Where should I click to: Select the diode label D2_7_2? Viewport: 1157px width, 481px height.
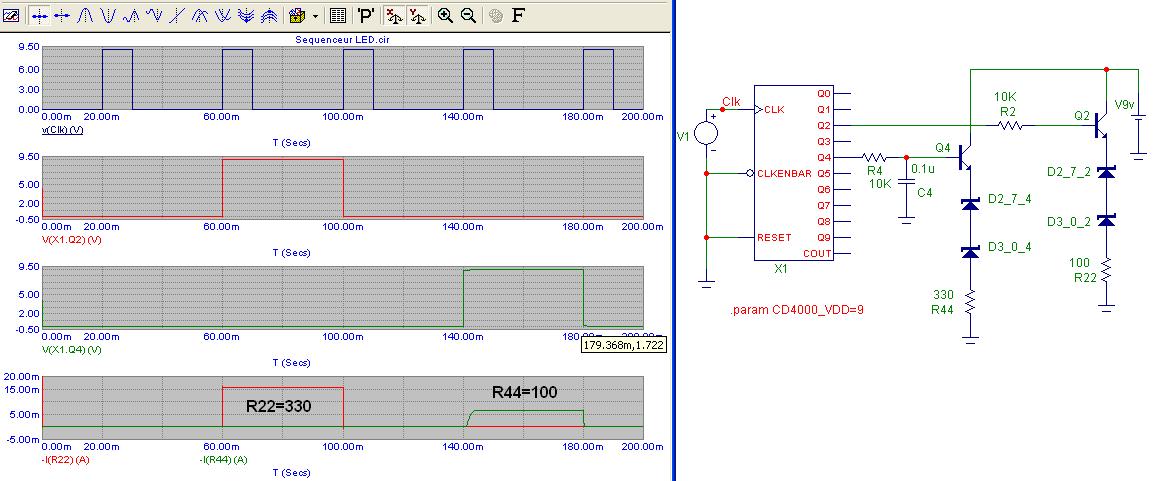click(1068, 171)
